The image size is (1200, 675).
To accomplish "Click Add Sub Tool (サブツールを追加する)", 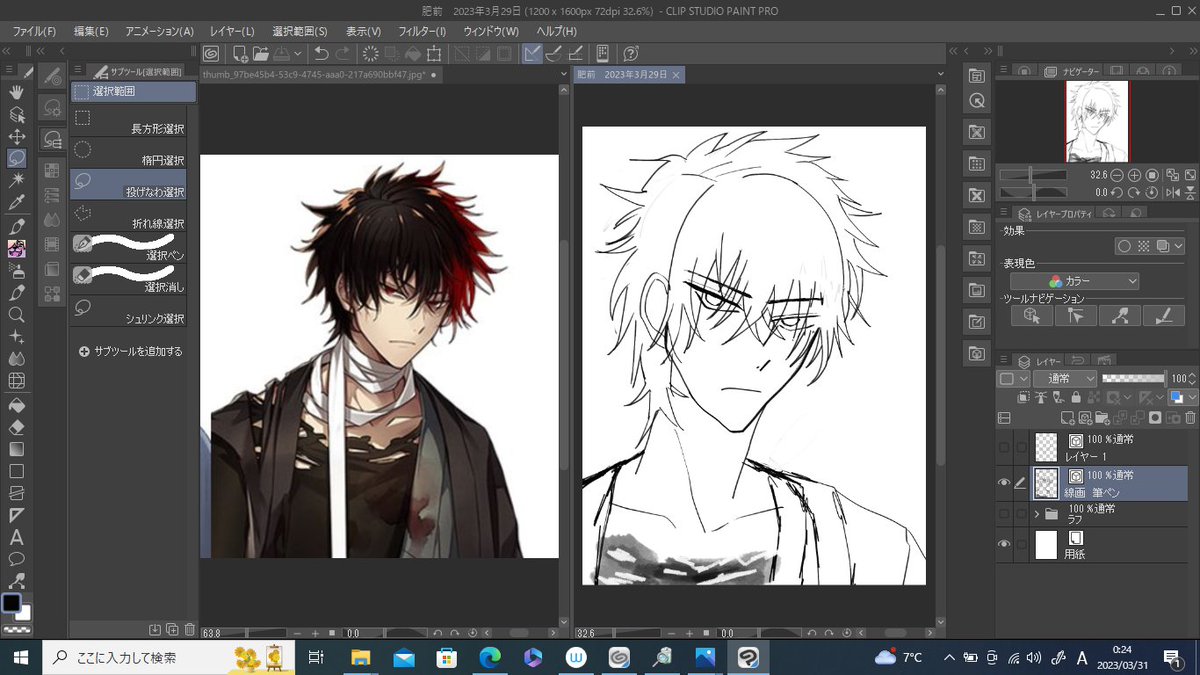I will [130, 352].
